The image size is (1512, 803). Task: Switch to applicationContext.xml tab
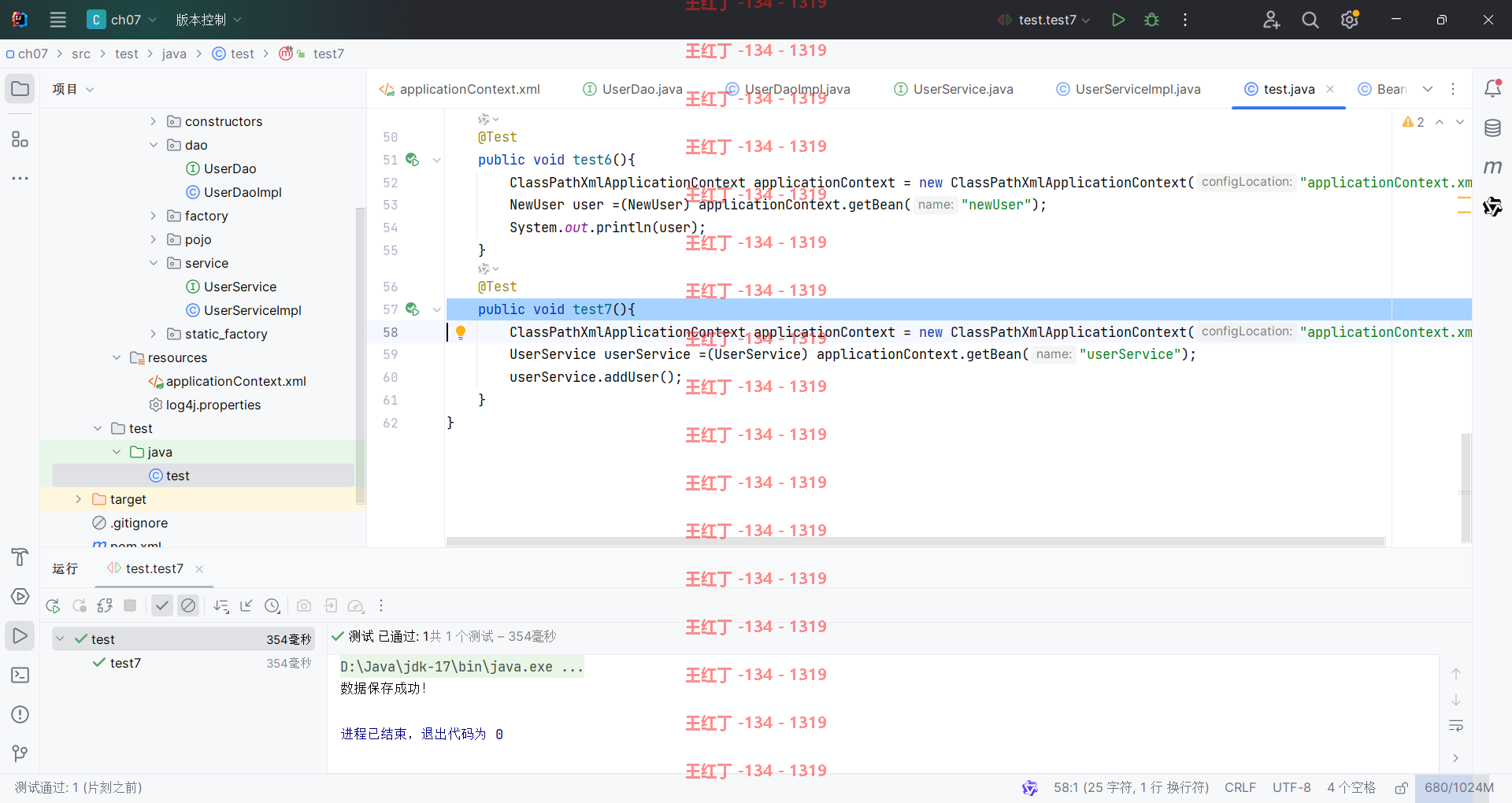(460, 89)
